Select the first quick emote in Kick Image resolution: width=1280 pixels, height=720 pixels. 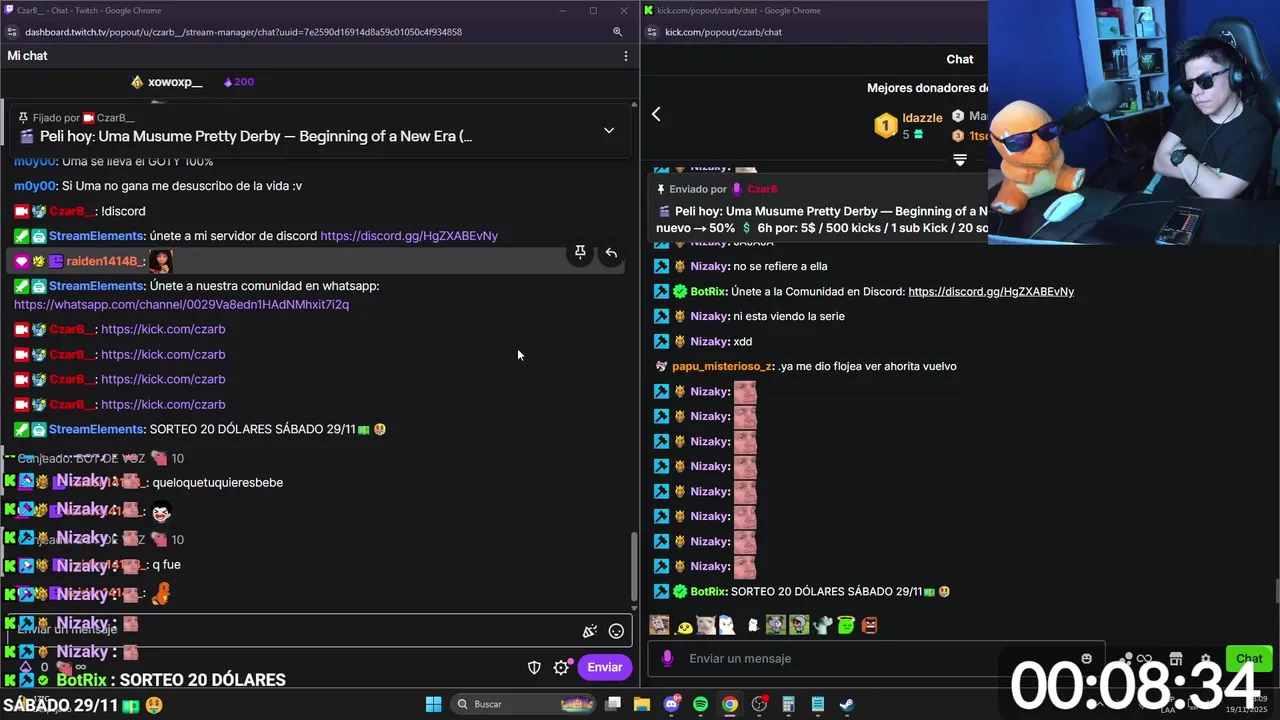click(659, 625)
